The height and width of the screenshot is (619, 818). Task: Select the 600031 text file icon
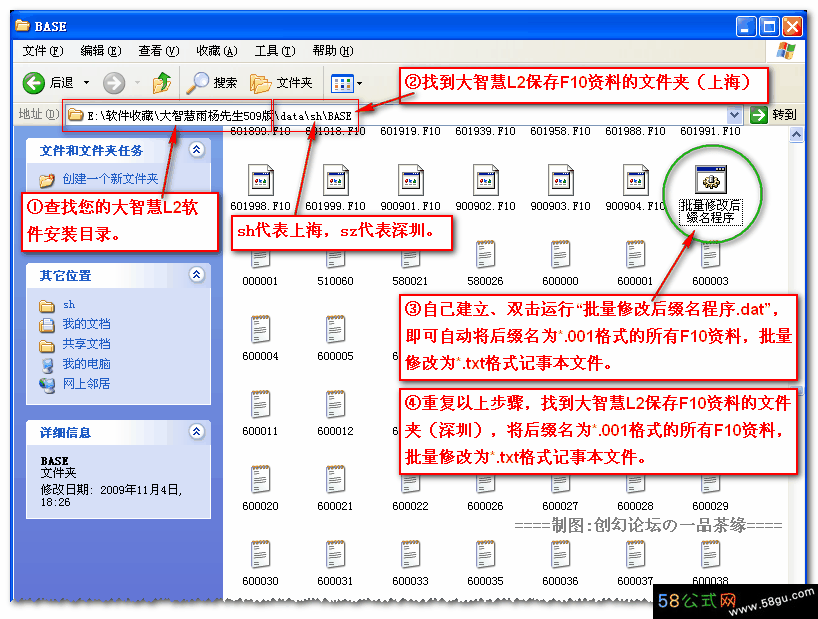335,554
